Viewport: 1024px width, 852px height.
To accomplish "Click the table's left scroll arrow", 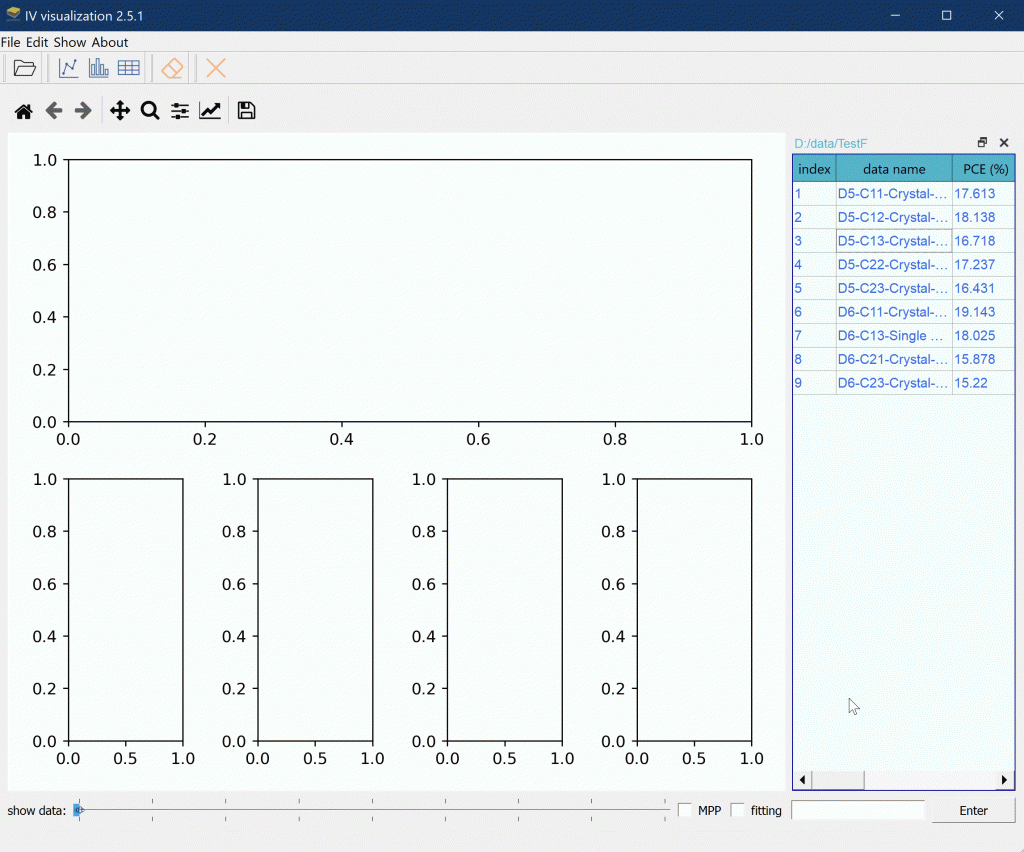I will tap(803, 780).
